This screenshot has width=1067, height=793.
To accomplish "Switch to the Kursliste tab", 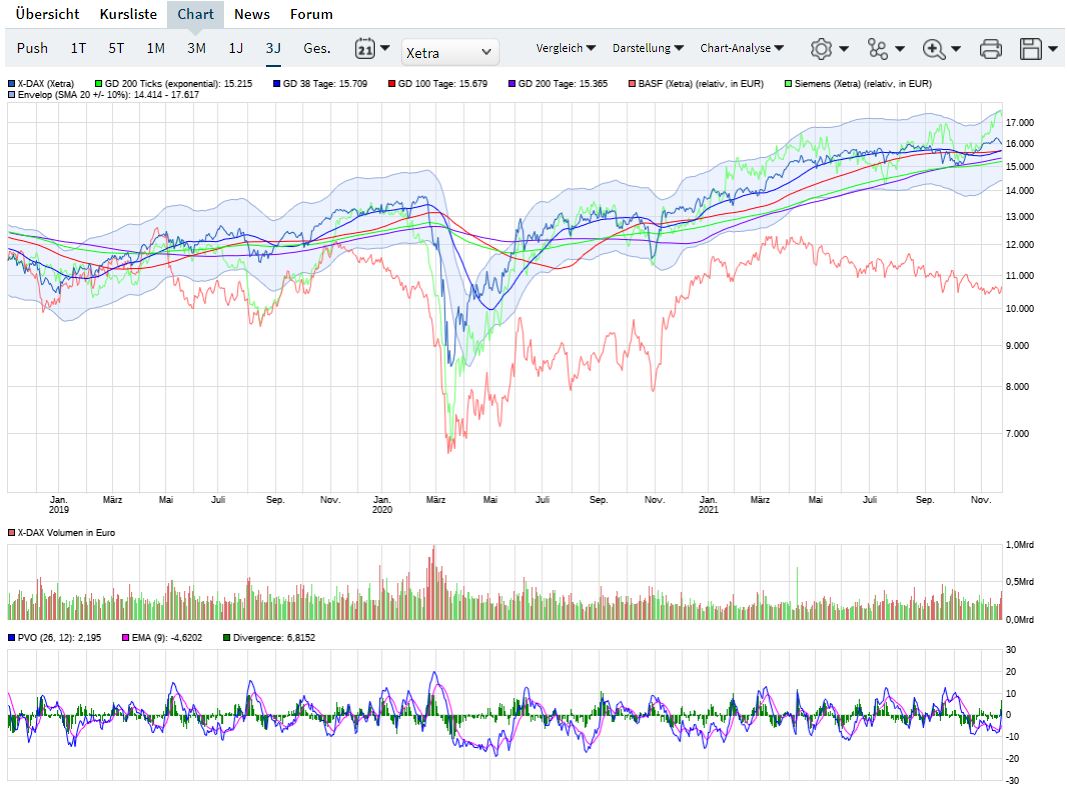I will 128,14.
